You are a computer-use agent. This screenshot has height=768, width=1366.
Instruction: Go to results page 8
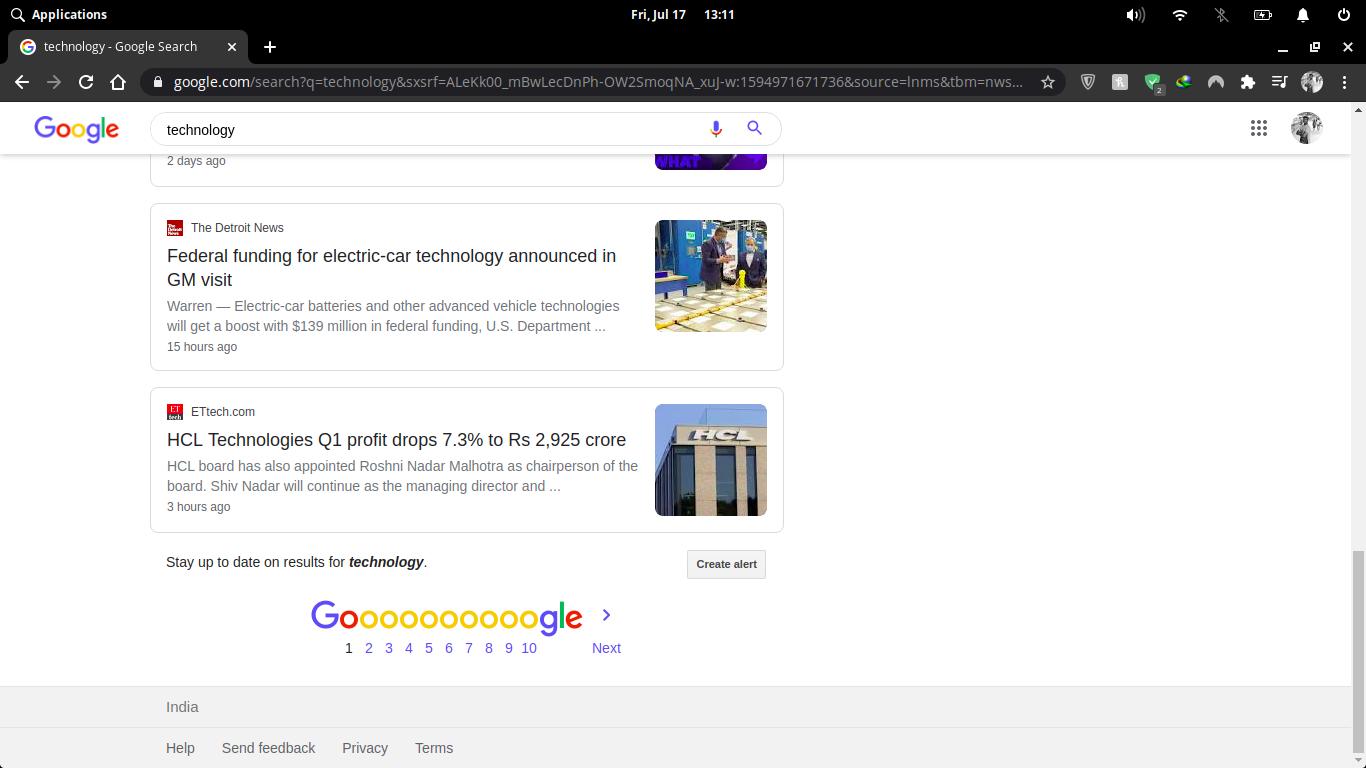point(489,648)
